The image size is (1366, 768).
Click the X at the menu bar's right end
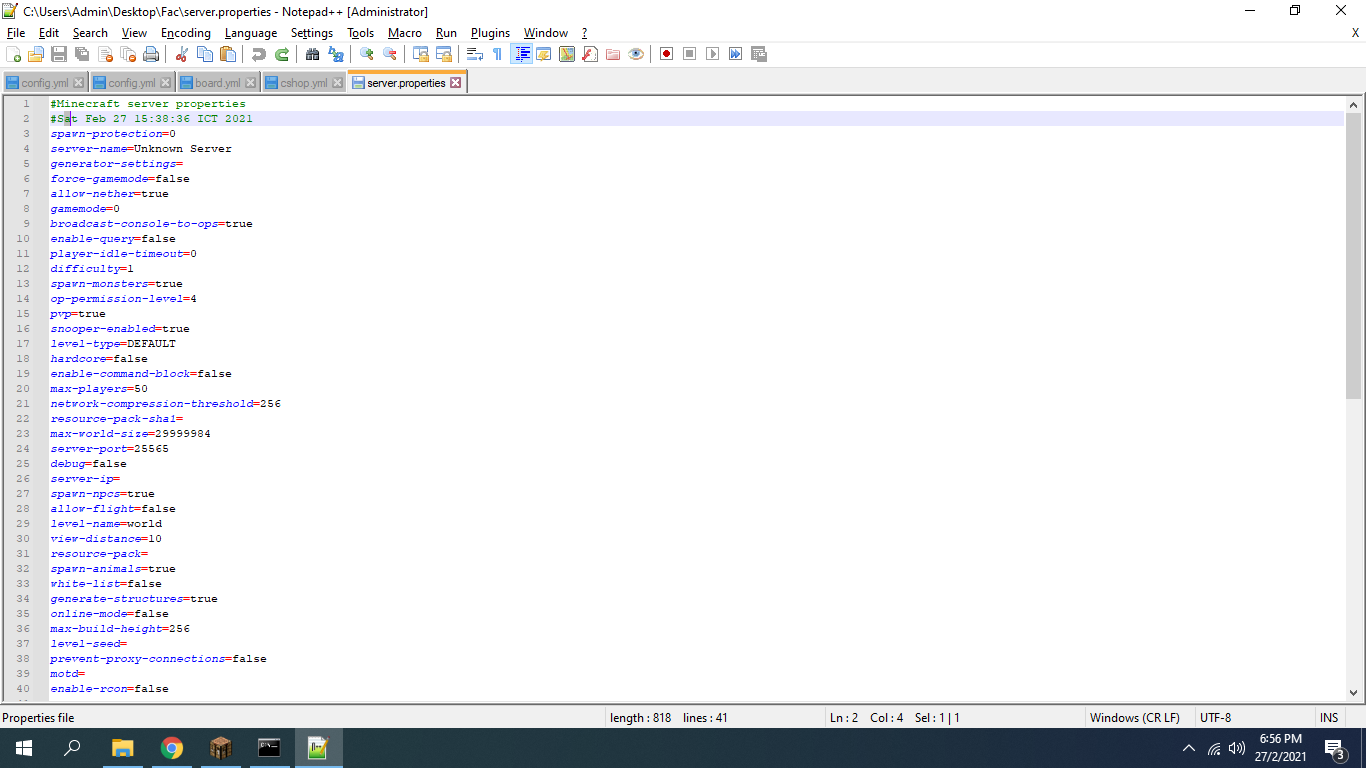(1355, 33)
